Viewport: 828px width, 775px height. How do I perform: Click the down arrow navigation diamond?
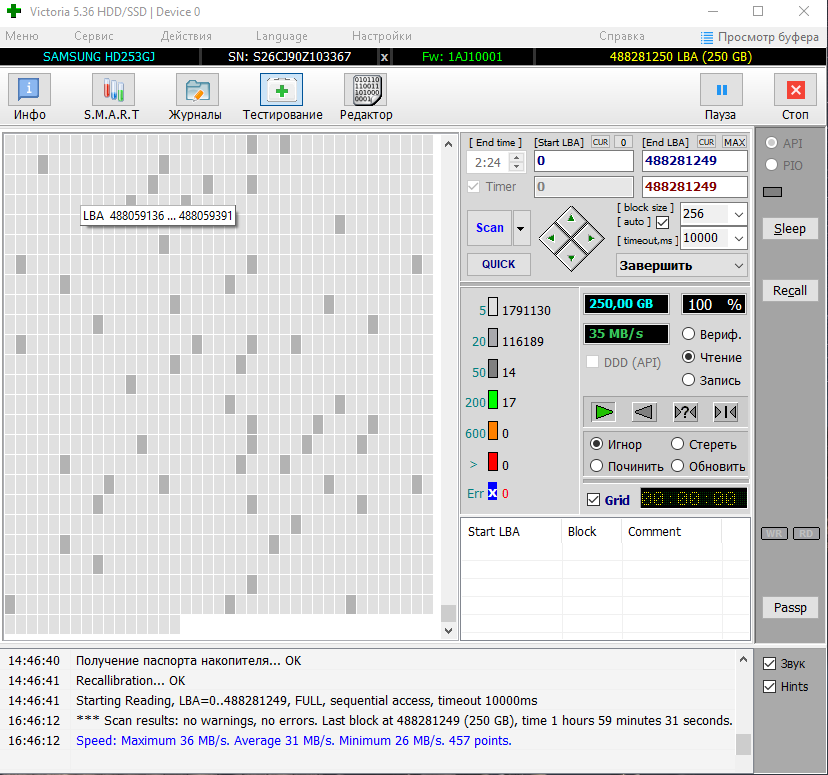[x=571, y=258]
